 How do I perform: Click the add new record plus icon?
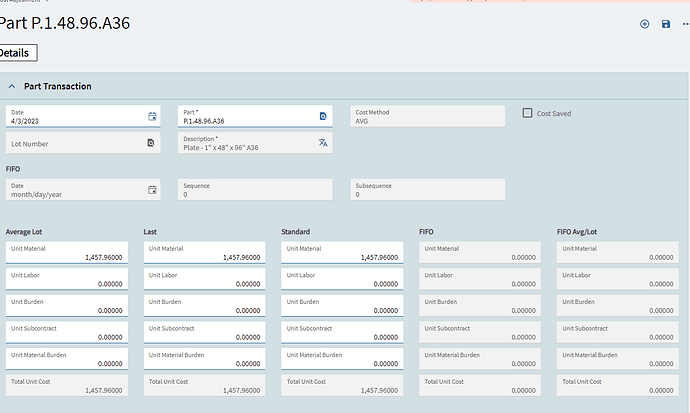click(644, 24)
